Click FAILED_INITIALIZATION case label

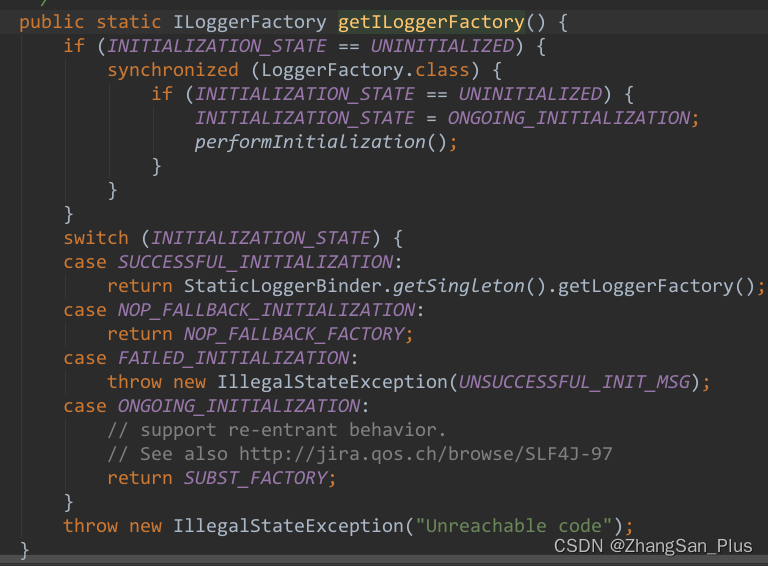[x=234, y=358]
